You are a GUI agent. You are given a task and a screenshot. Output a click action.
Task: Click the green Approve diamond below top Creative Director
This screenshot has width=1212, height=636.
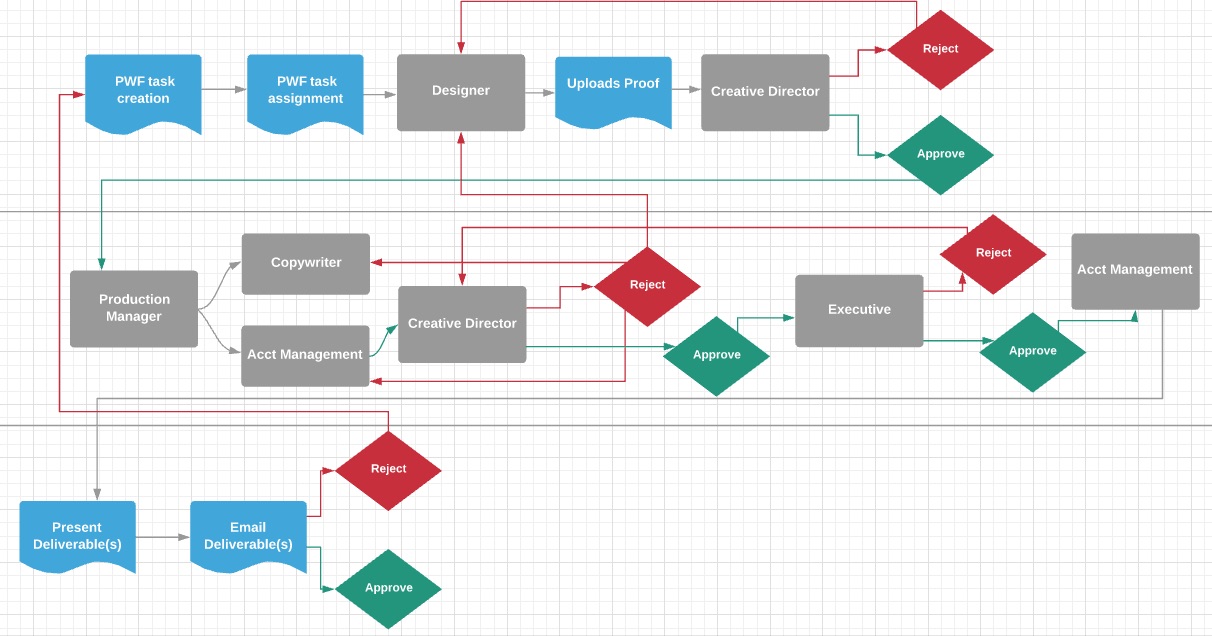(940, 154)
